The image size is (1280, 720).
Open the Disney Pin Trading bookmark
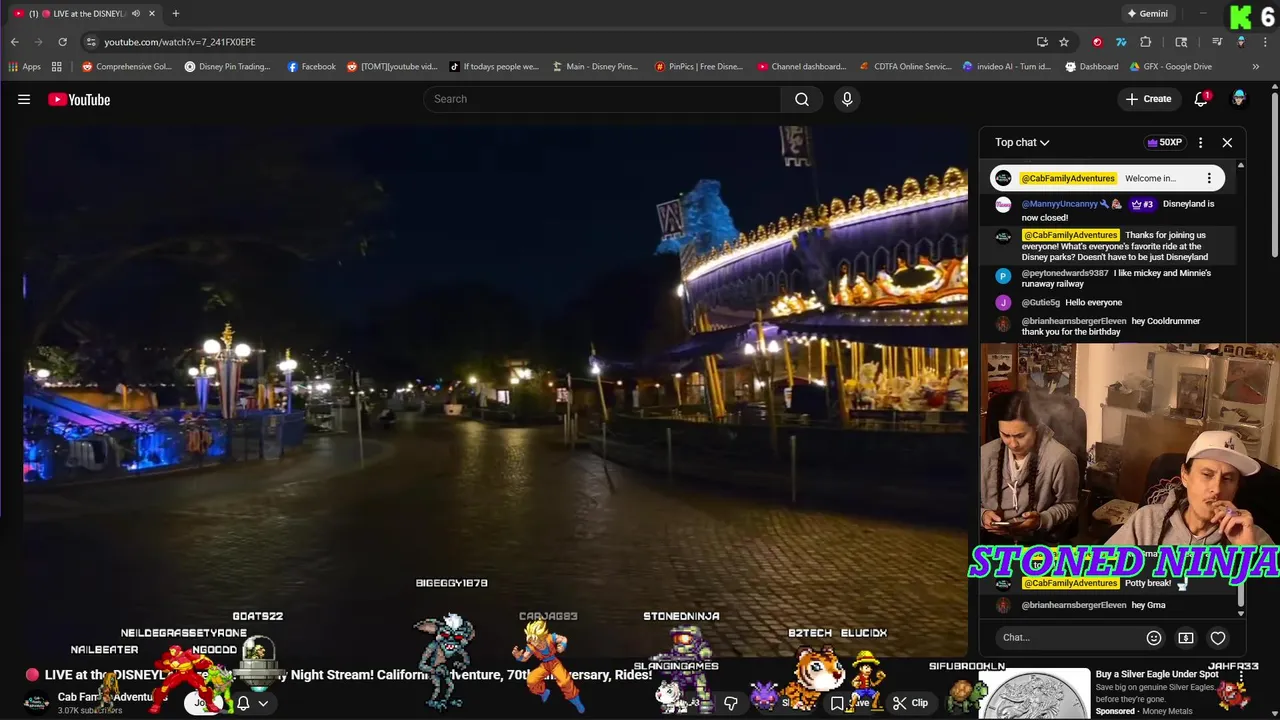[x=228, y=67]
